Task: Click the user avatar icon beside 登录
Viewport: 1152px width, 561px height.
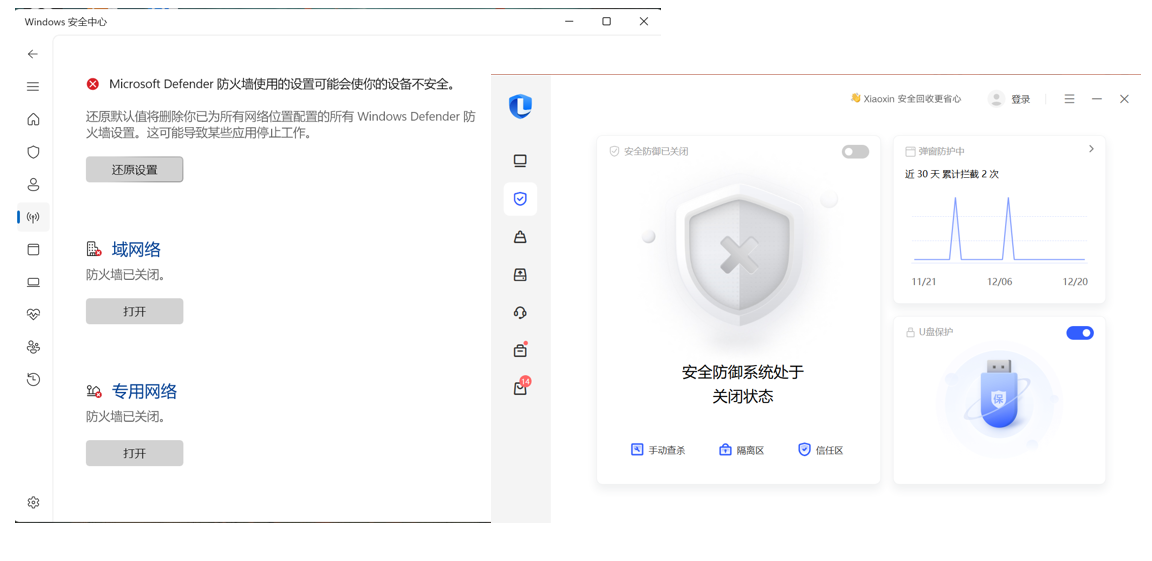Action: pos(996,99)
